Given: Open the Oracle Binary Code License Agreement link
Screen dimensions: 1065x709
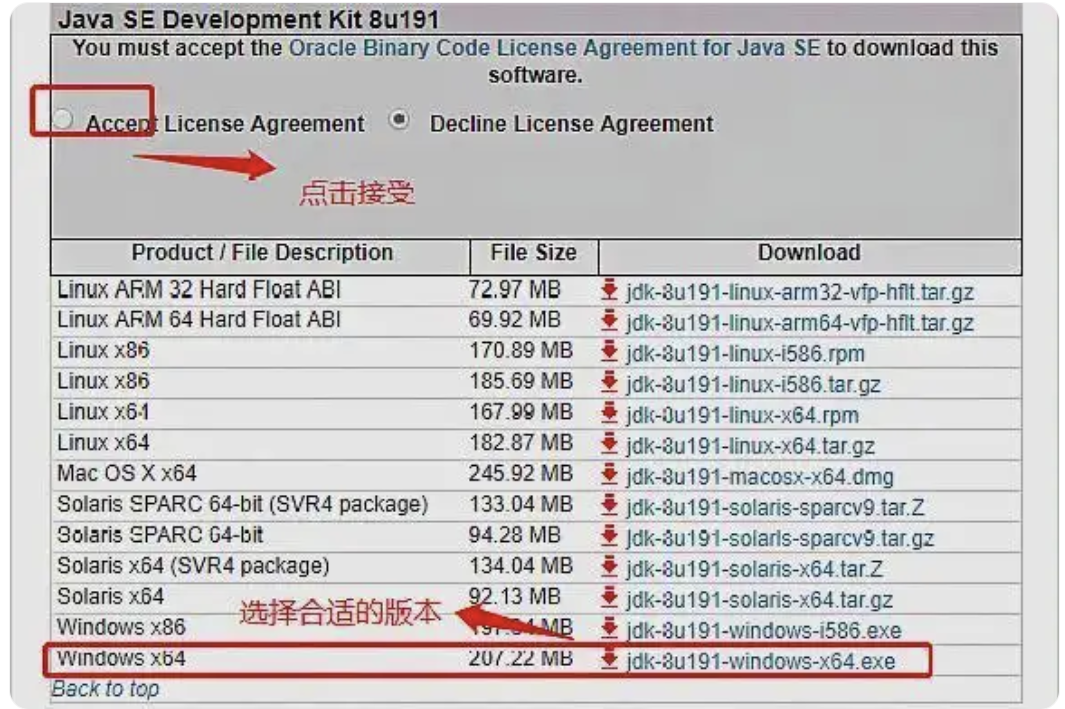Looking at the screenshot, I should (x=554, y=48).
